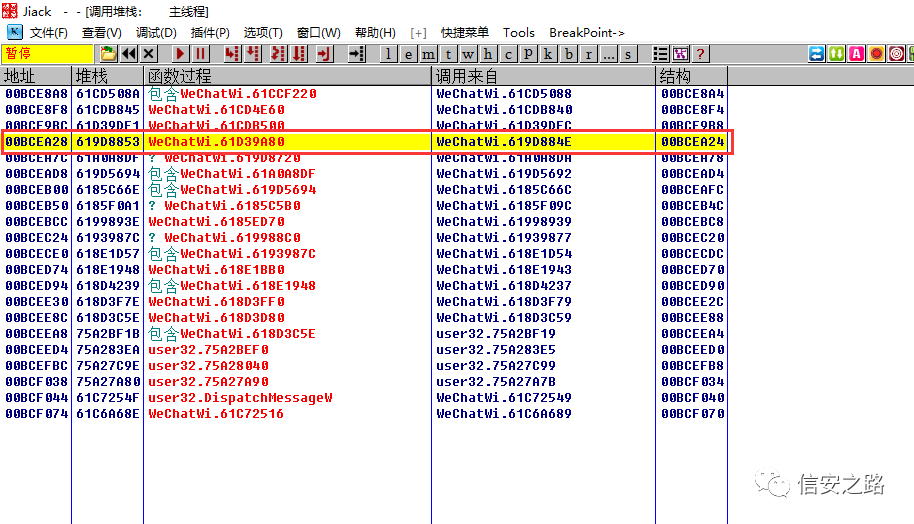Screen dimensions: 914x524
Task: Click the green plugin icon in the toolbar
Action: tap(836, 54)
